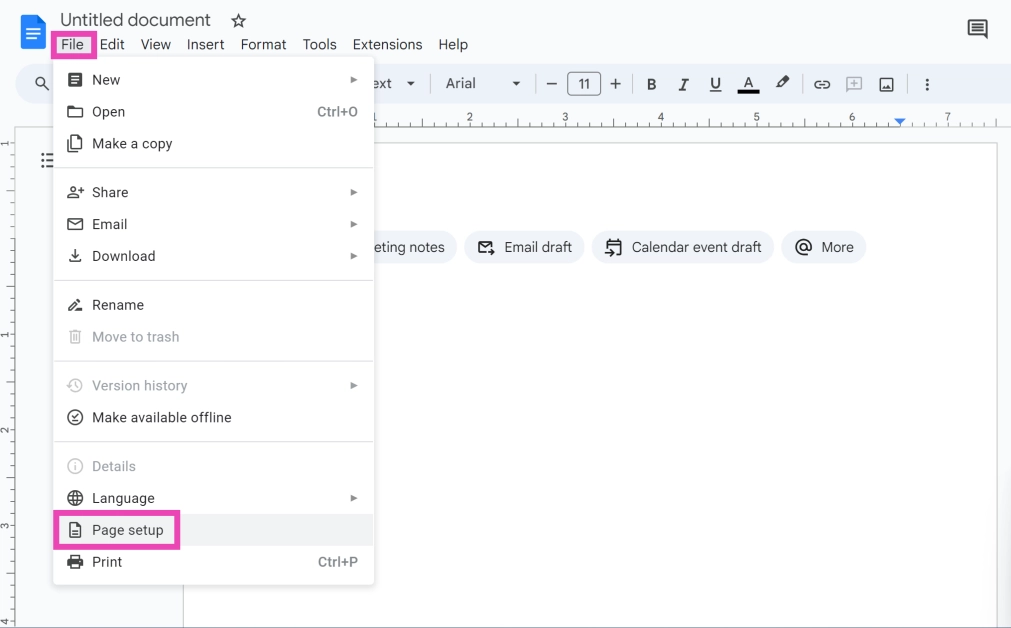This screenshot has width=1011, height=628.
Task: Open comment history speech bubble icon
Action: (x=977, y=29)
